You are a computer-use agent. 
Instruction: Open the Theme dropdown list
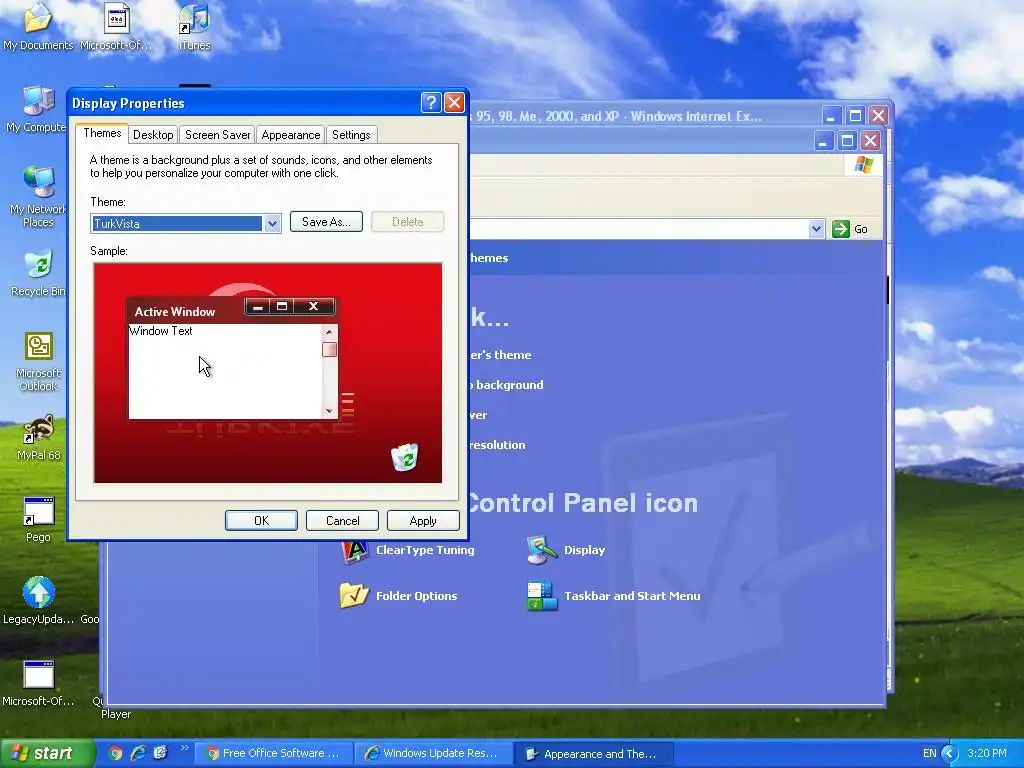(272, 223)
